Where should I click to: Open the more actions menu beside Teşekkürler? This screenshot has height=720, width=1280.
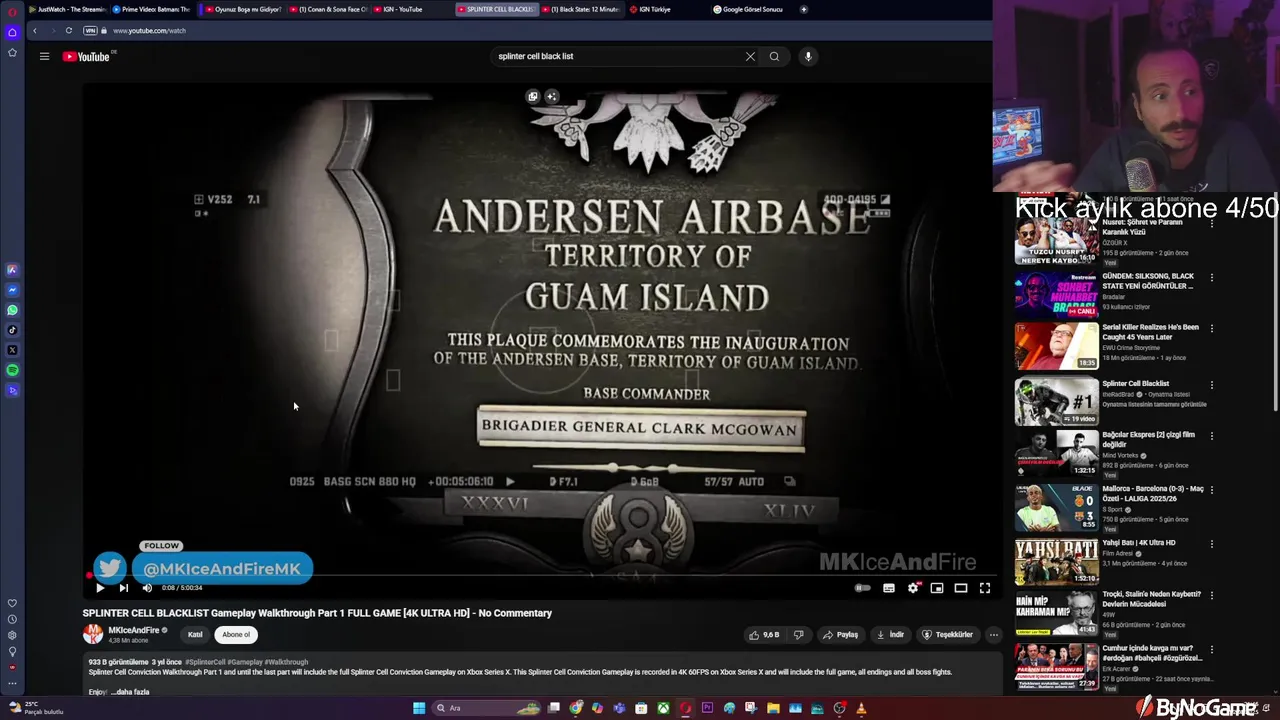point(993,634)
